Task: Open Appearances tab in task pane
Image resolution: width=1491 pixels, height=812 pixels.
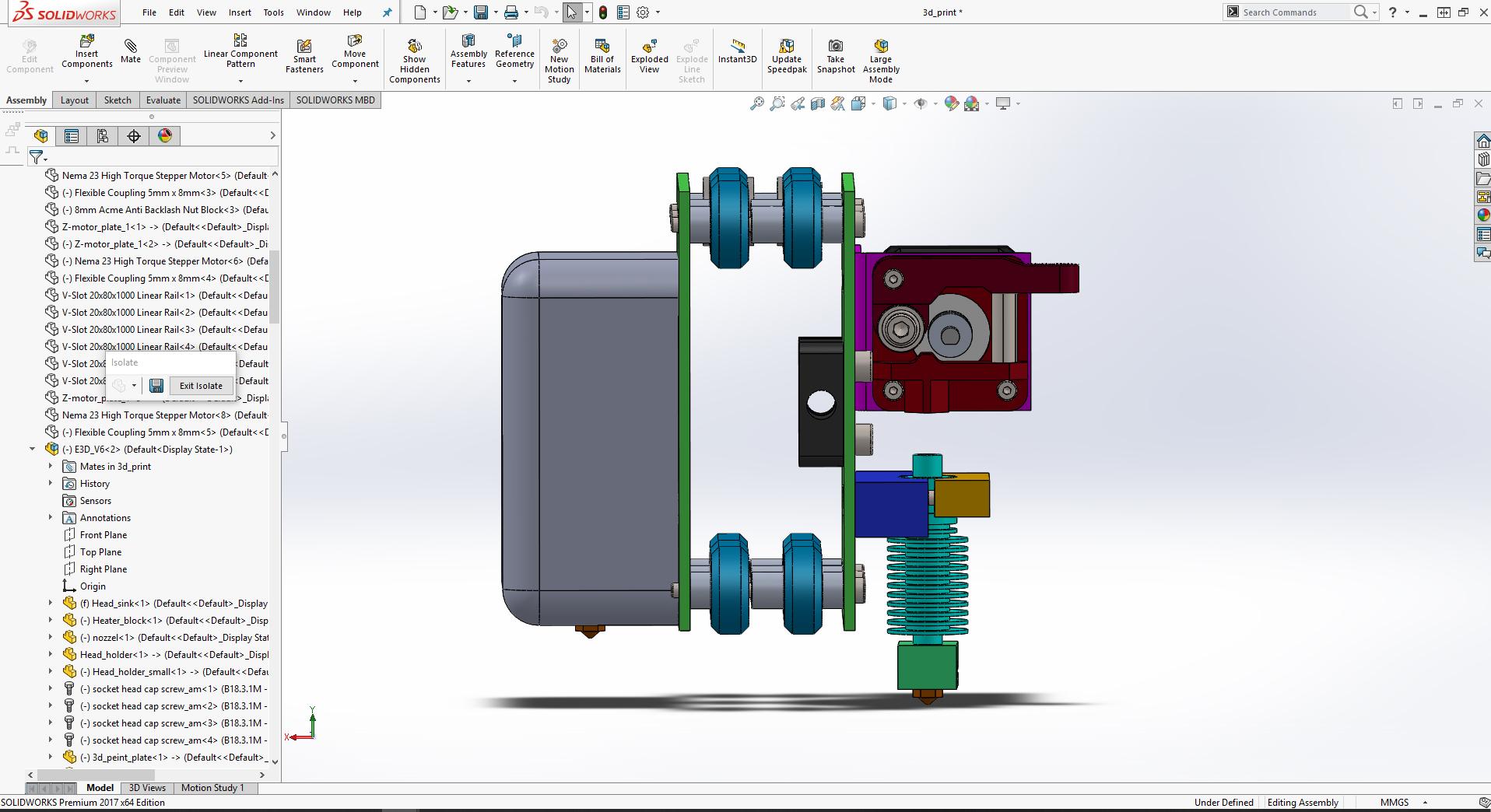Action: [x=1482, y=215]
